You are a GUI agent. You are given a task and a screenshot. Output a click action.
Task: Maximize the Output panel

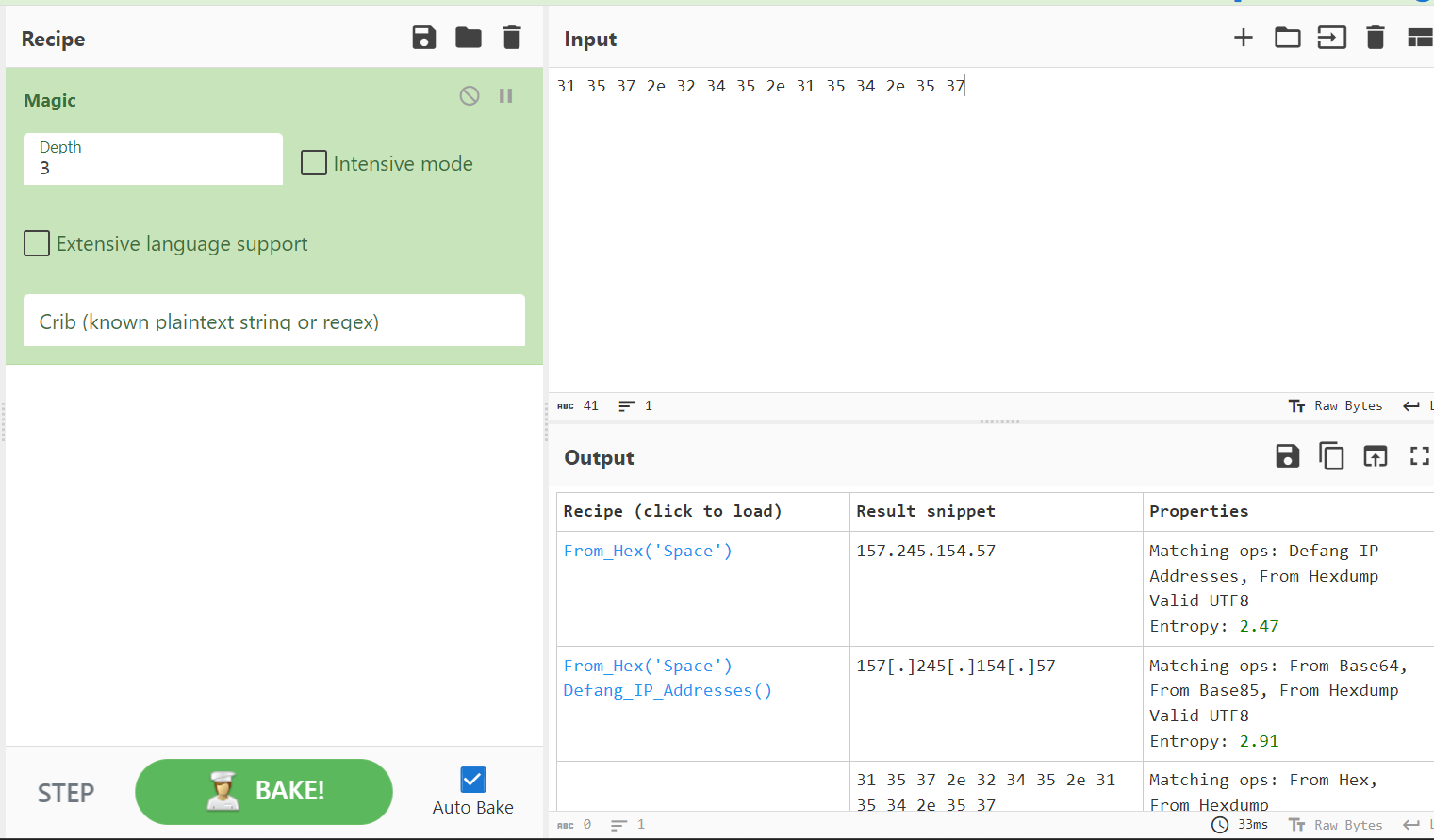1419,456
